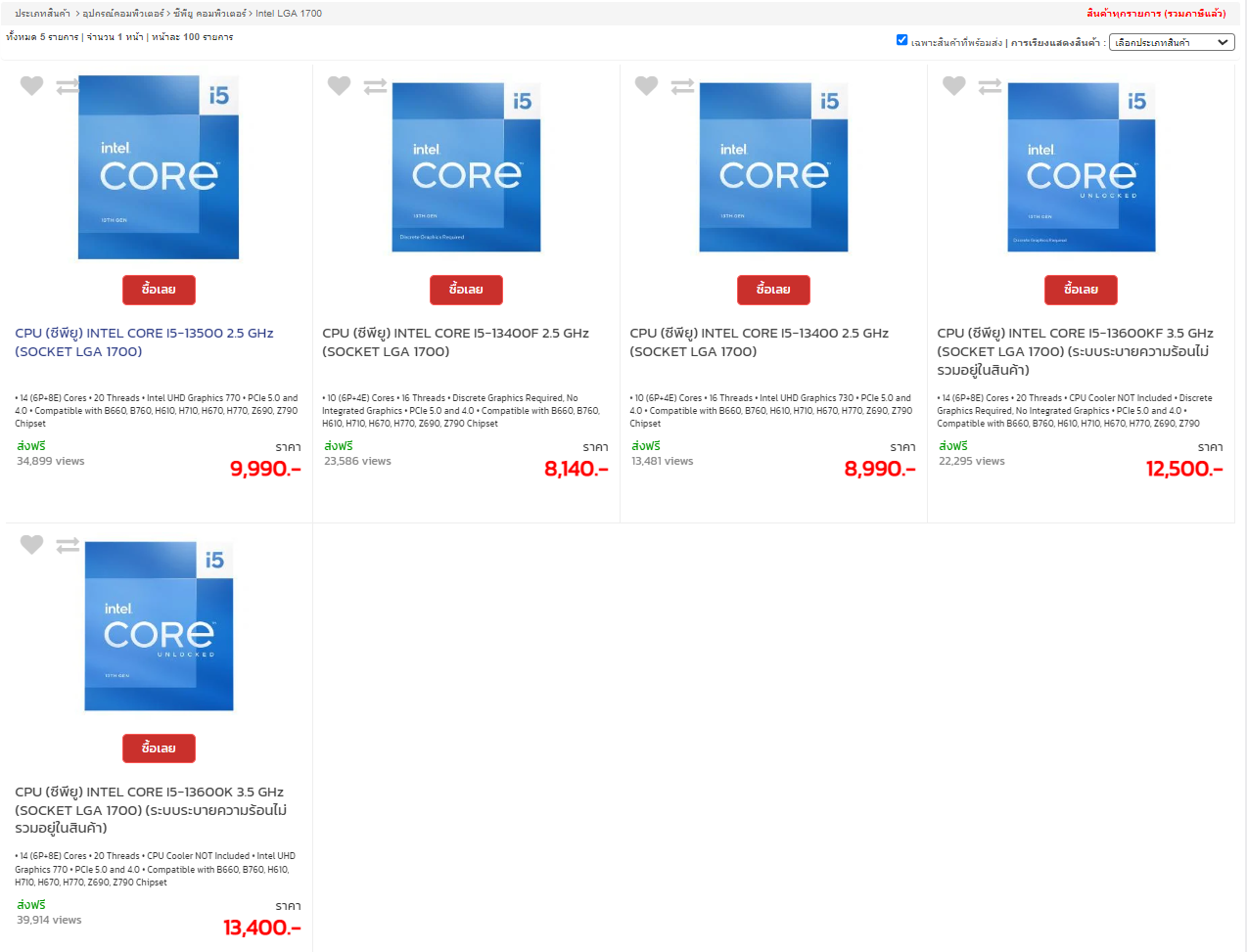Click the 13,400.- price
This screenshot has width=1247, height=952.
(262, 928)
